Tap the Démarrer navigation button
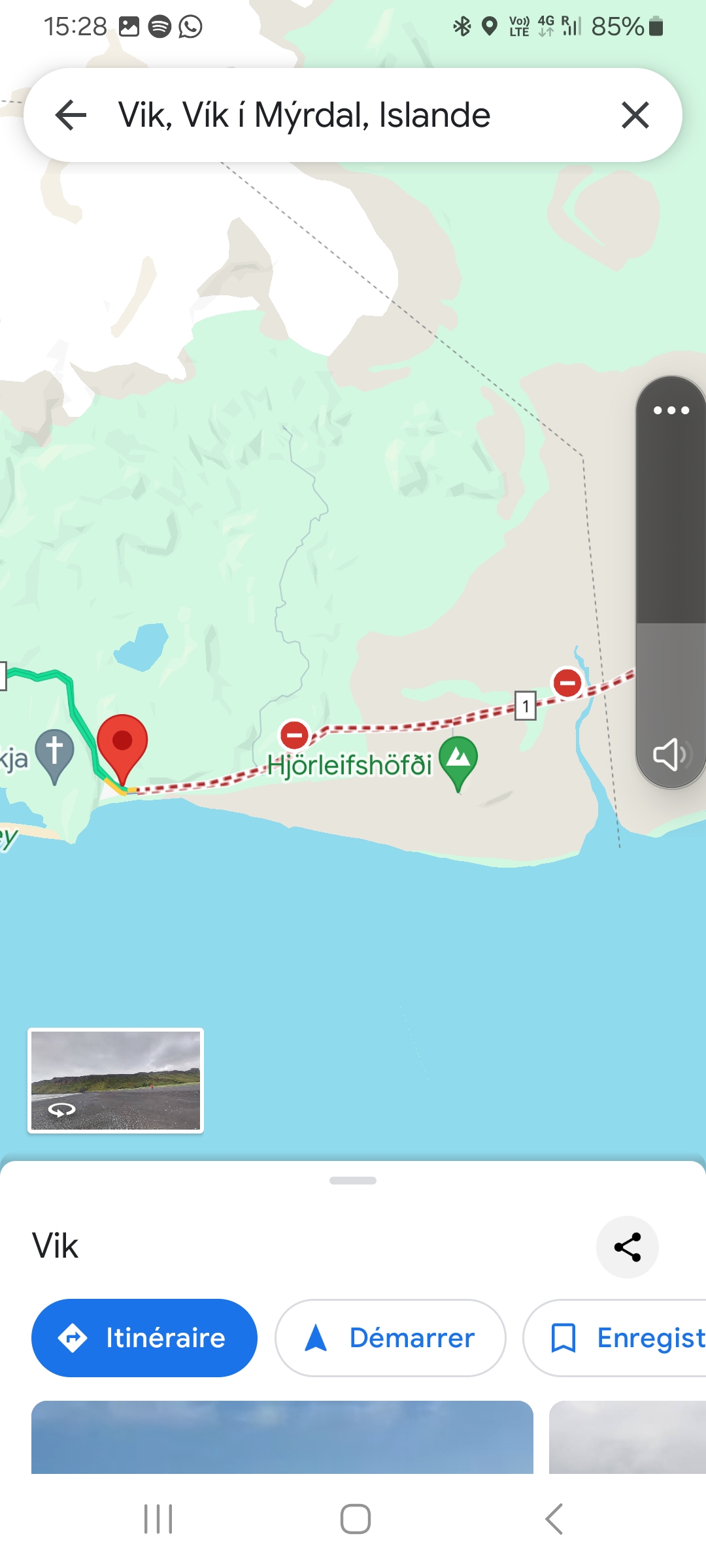This screenshot has height=1568, width=706. click(x=391, y=1338)
